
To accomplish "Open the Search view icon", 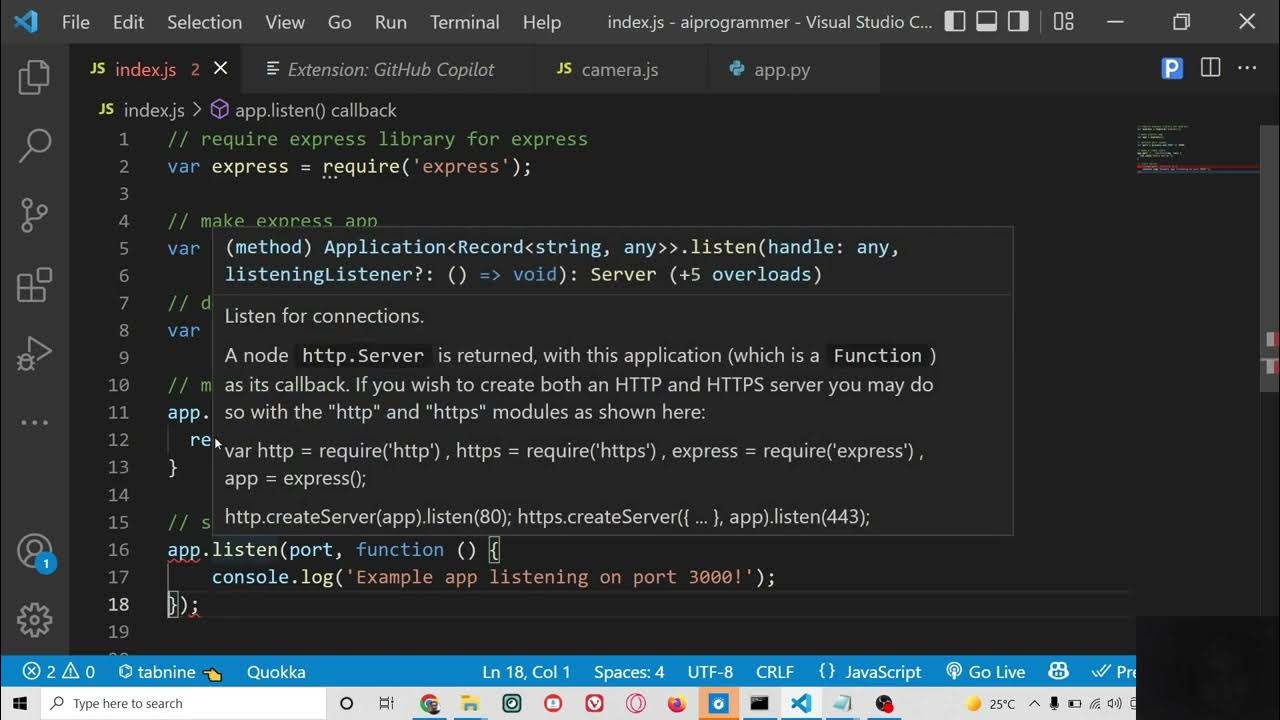I will coord(34,146).
